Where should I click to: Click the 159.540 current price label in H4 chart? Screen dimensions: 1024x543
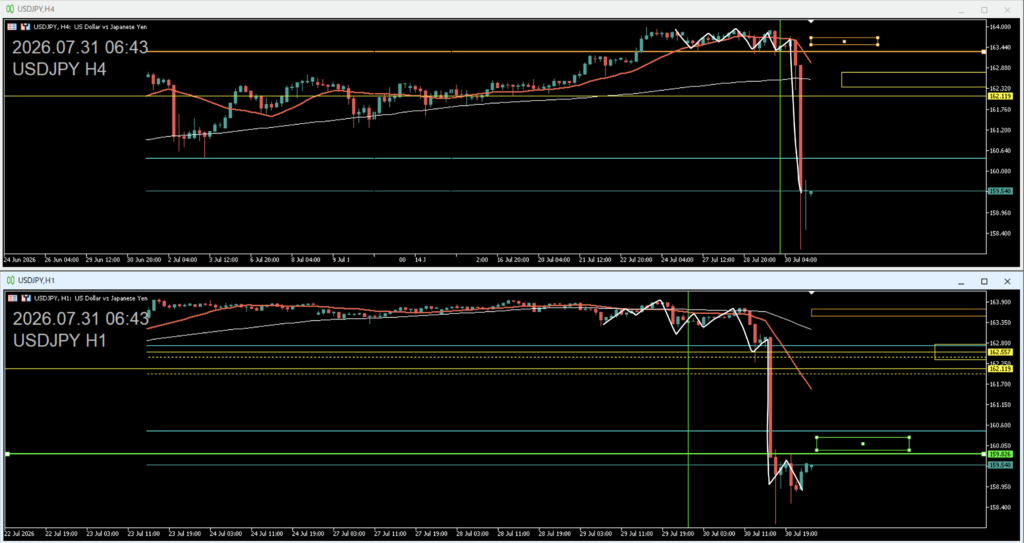[x=1000, y=191]
